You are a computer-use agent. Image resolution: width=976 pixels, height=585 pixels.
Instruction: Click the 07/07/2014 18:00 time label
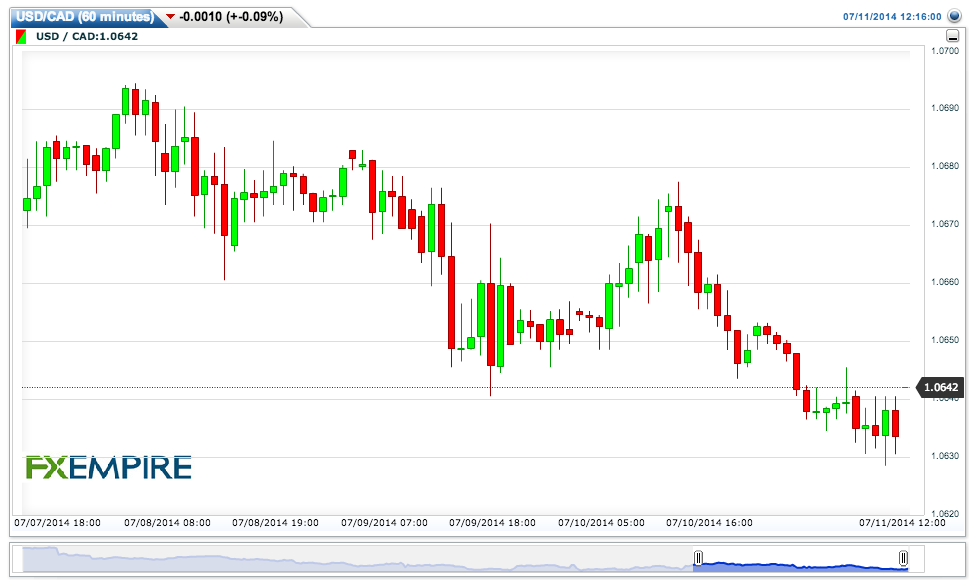[x=57, y=523]
